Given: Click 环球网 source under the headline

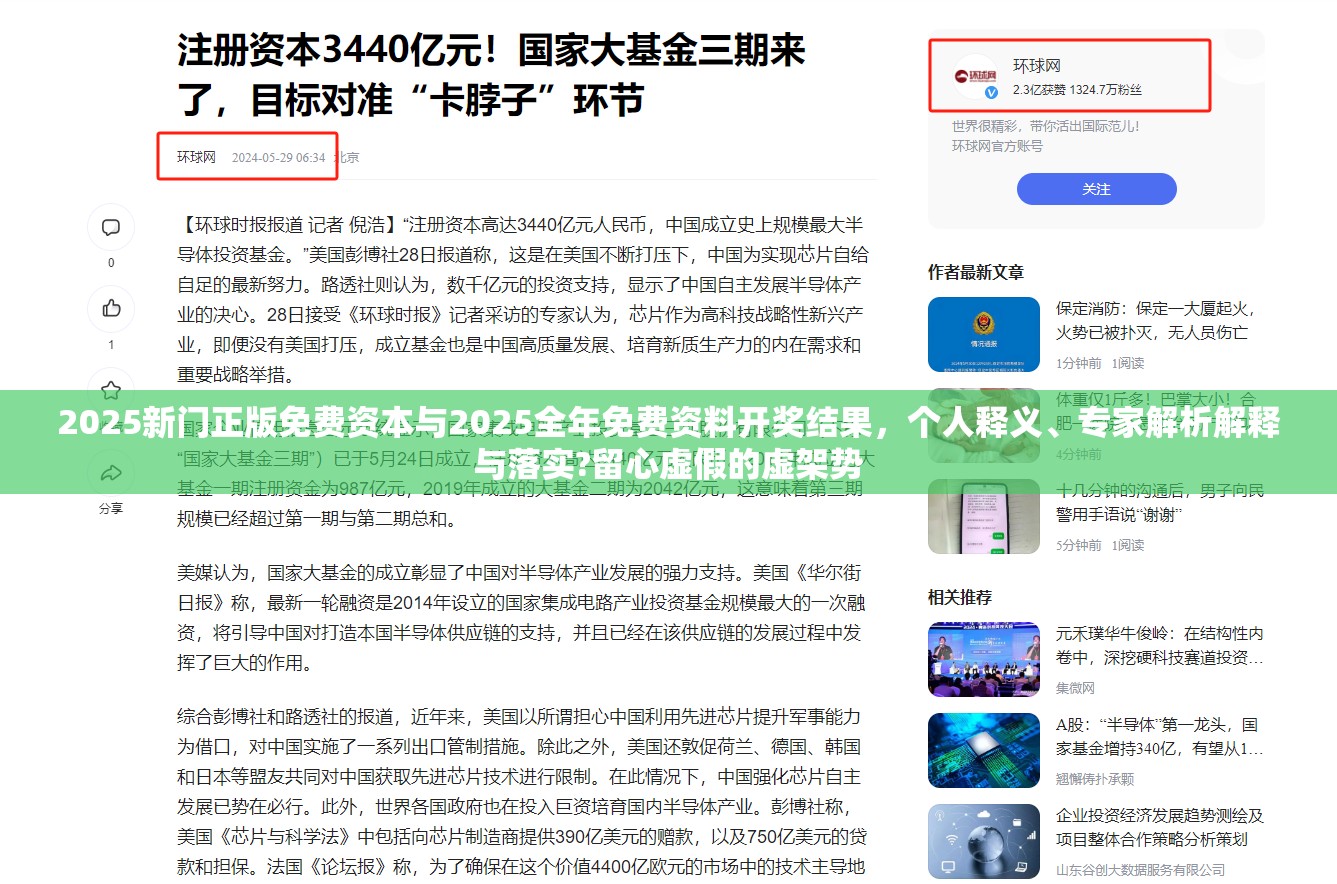Looking at the screenshot, I should point(197,157).
